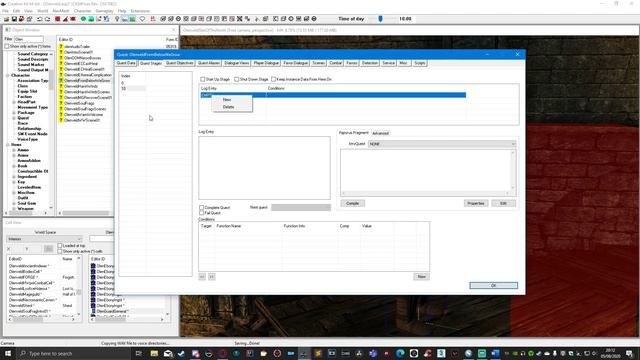Switch to the Scripts tab
The image size is (640, 360).
(x=419, y=63)
